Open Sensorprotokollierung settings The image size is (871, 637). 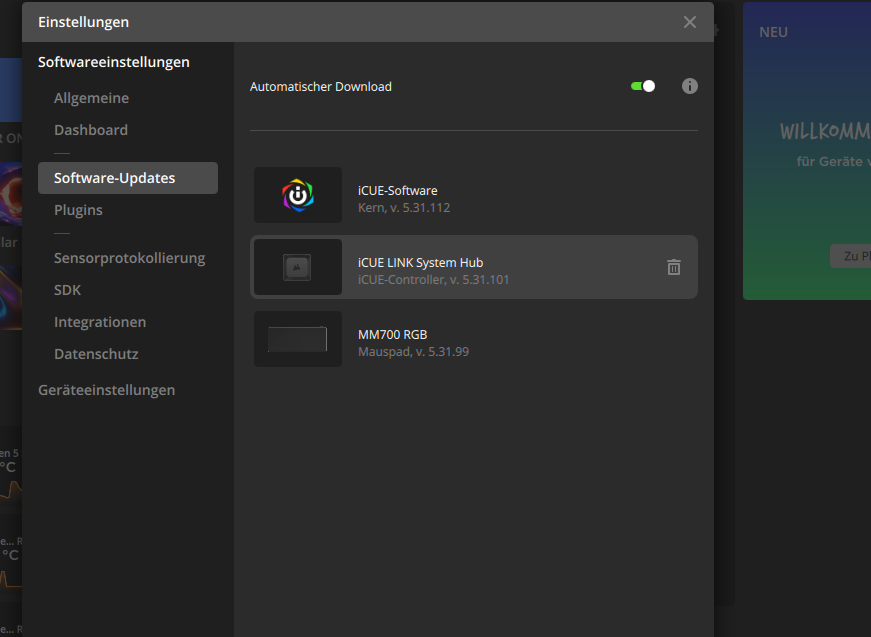click(x=129, y=258)
